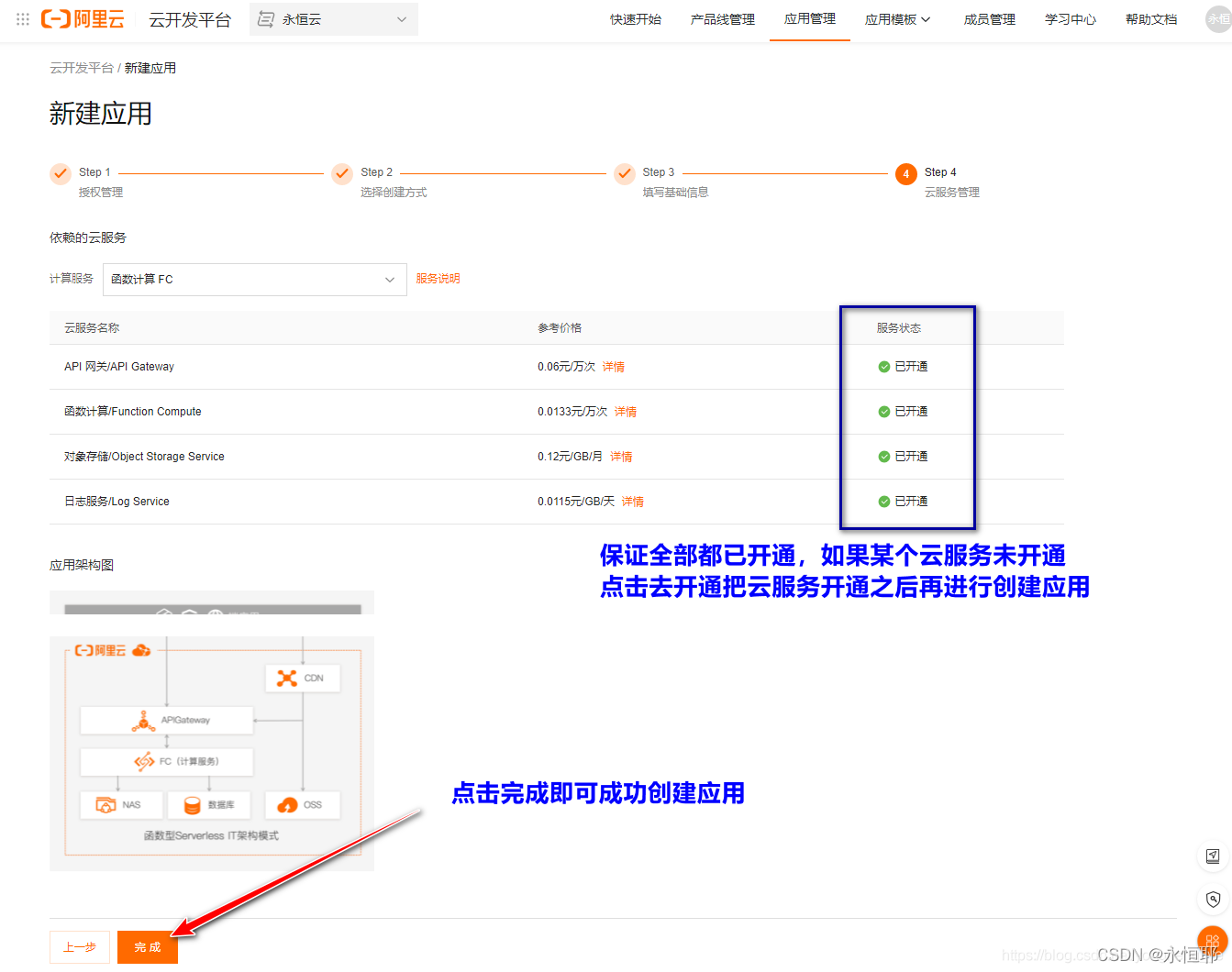The width and height of the screenshot is (1232, 972).
Task: Click green status icon for Function Compute
Action: 884,412
